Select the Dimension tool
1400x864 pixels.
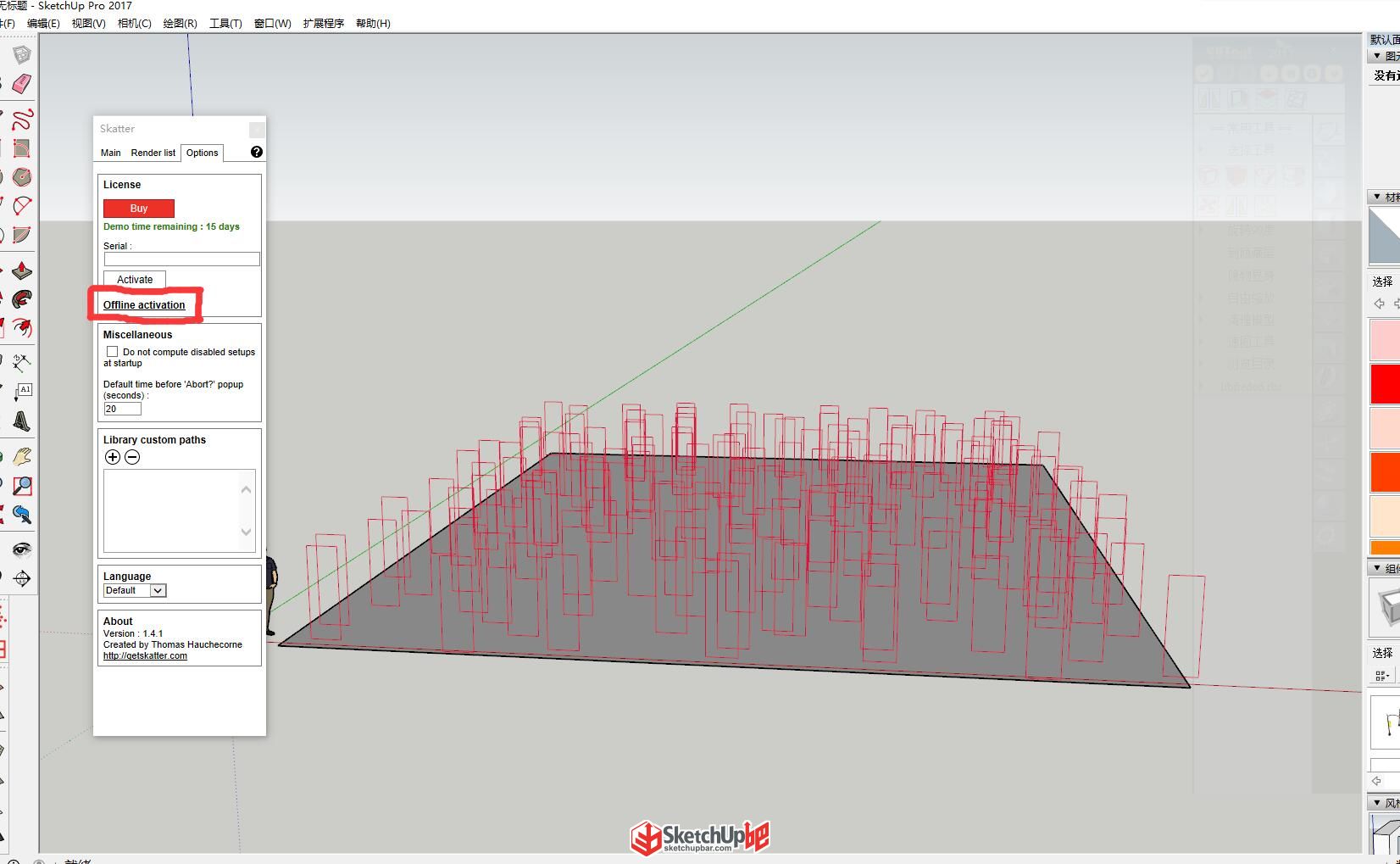click(x=21, y=363)
